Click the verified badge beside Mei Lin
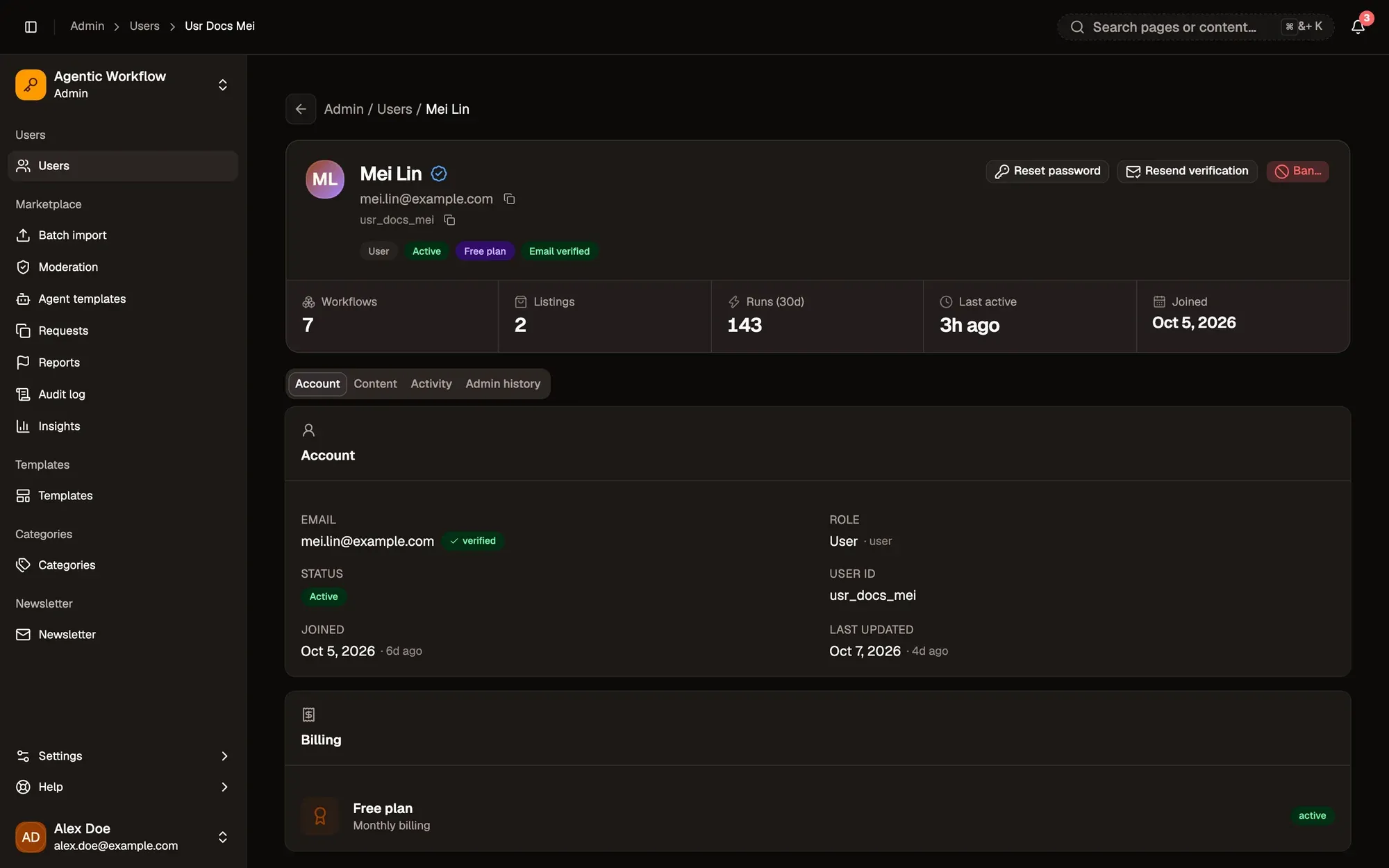1389x868 pixels. 439,174
